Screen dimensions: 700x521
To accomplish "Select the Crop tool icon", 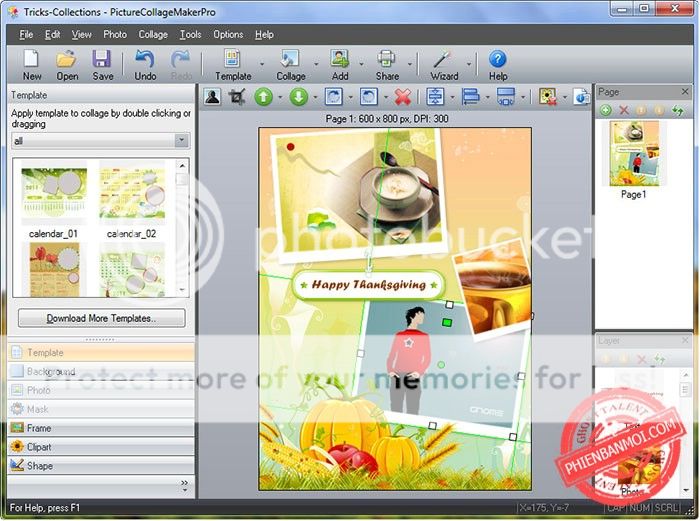I will pos(237,96).
